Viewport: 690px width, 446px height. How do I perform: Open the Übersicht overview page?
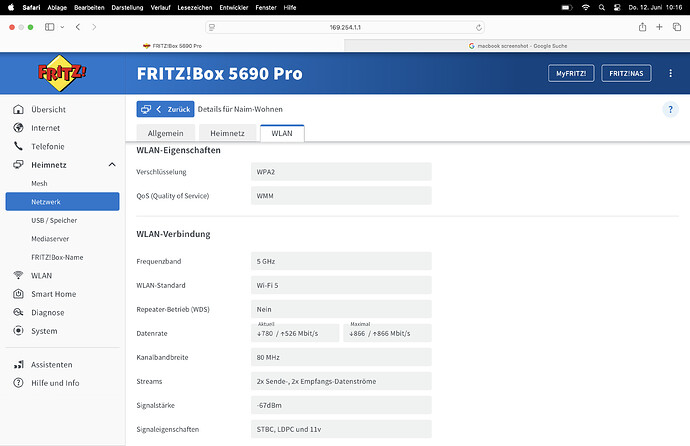point(48,110)
